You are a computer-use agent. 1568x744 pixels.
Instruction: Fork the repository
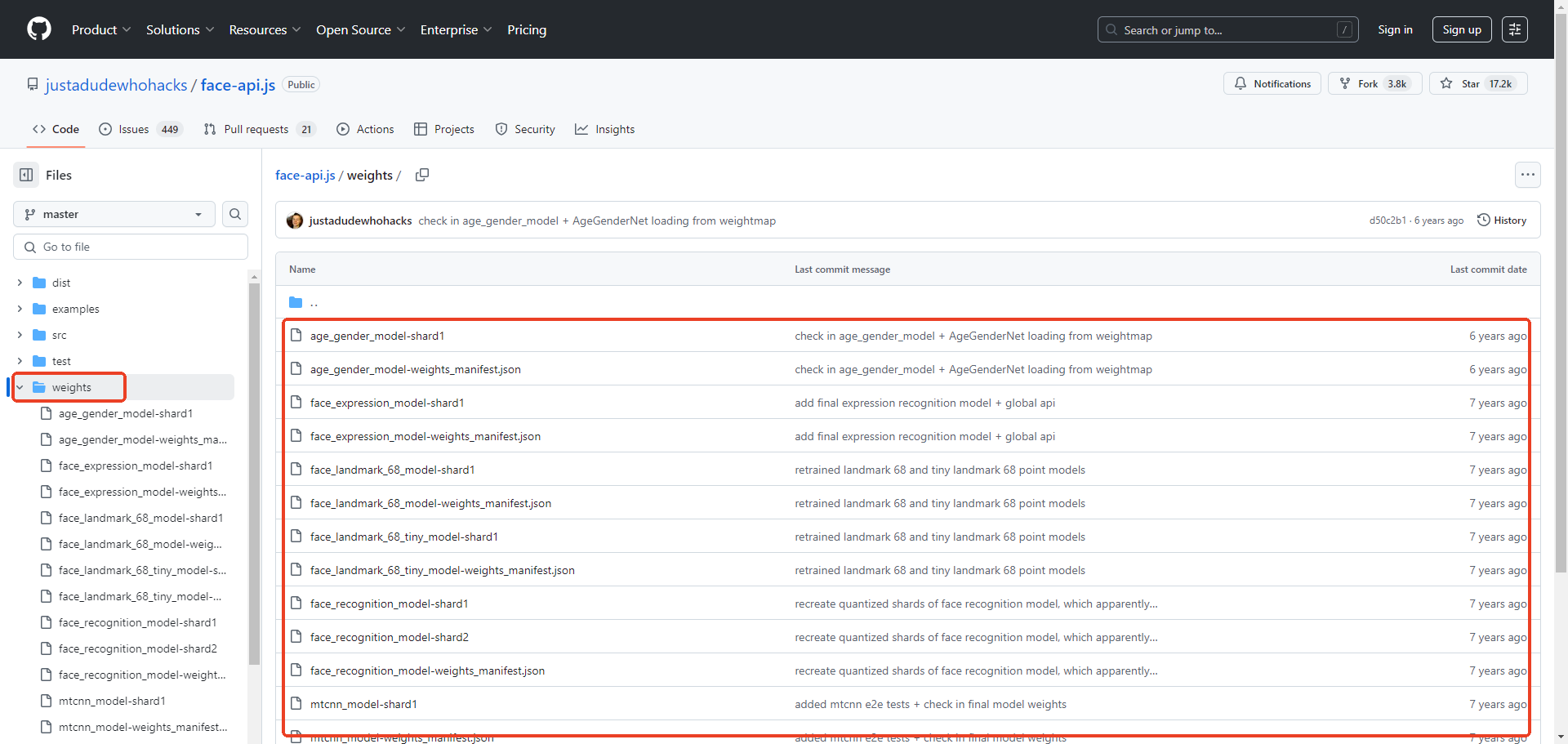click(1375, 83)
